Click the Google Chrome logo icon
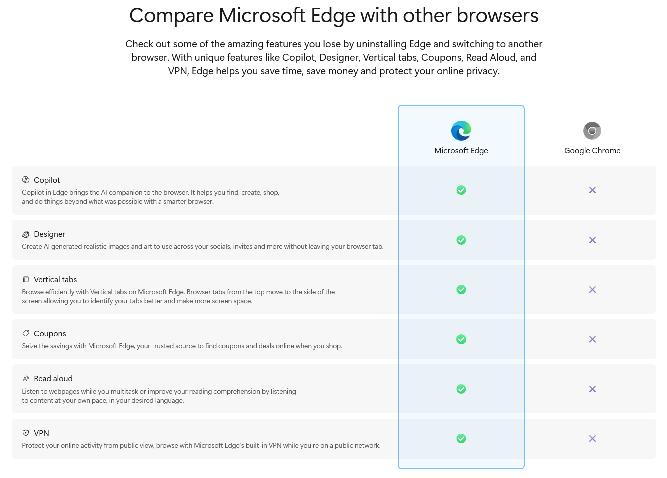667x478 pixels. coord(592,130)
